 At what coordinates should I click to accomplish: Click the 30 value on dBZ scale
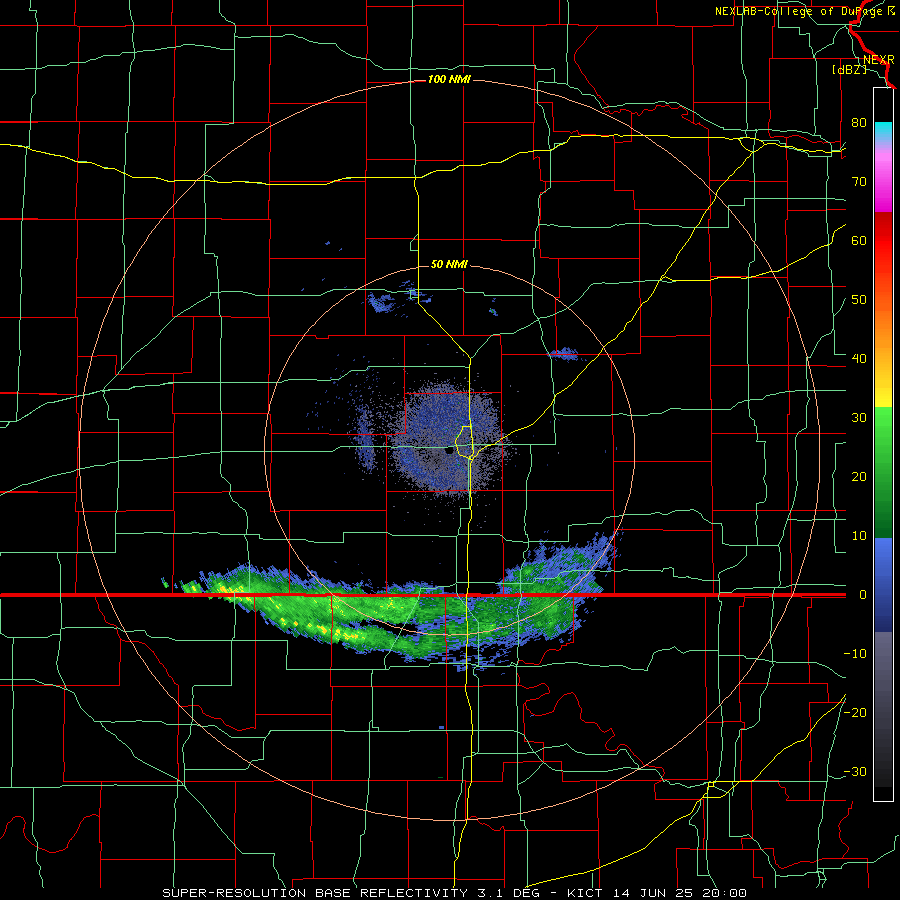tap(859, 418)
